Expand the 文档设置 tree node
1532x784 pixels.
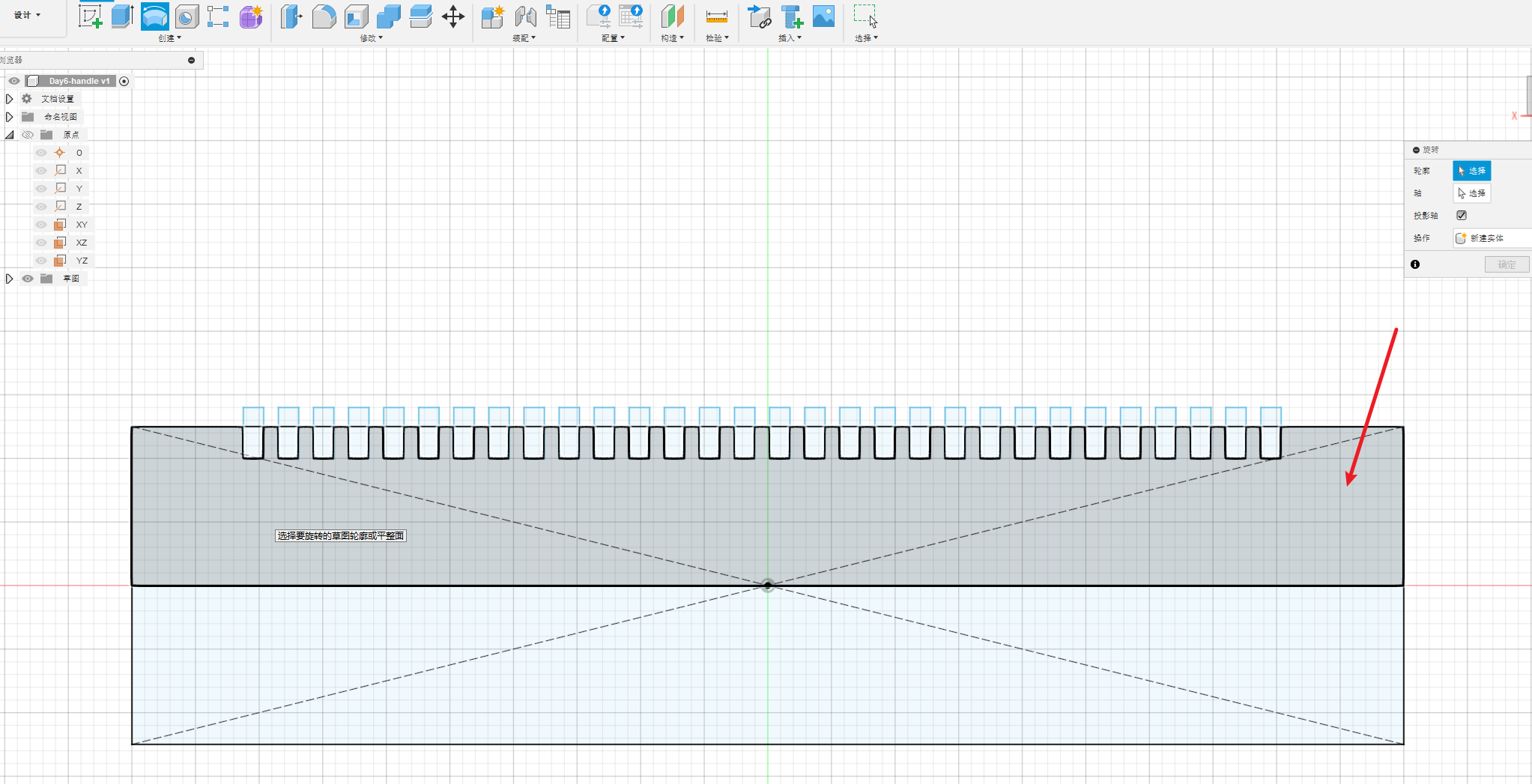click(x=9, y=99)
